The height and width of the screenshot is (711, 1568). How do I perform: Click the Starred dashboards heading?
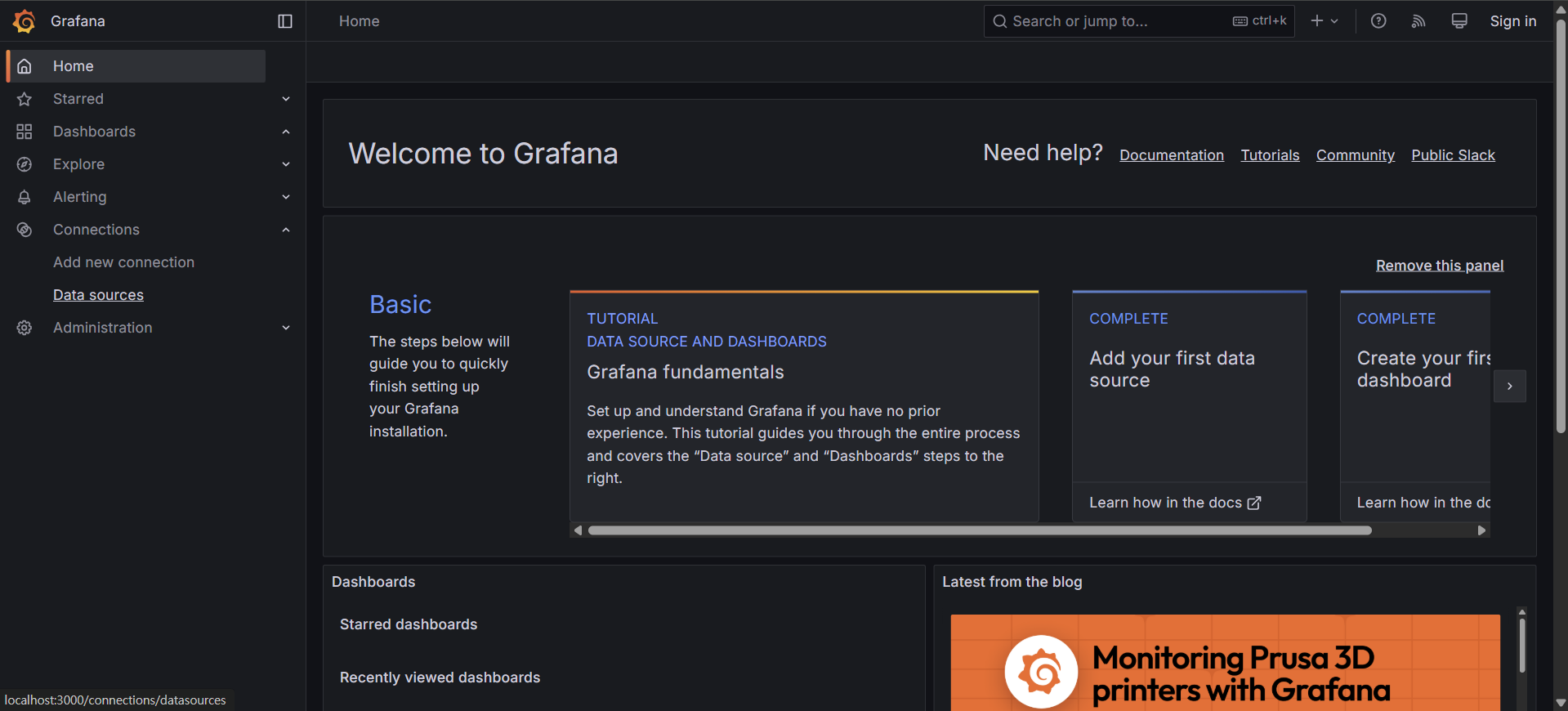[409, 624]
